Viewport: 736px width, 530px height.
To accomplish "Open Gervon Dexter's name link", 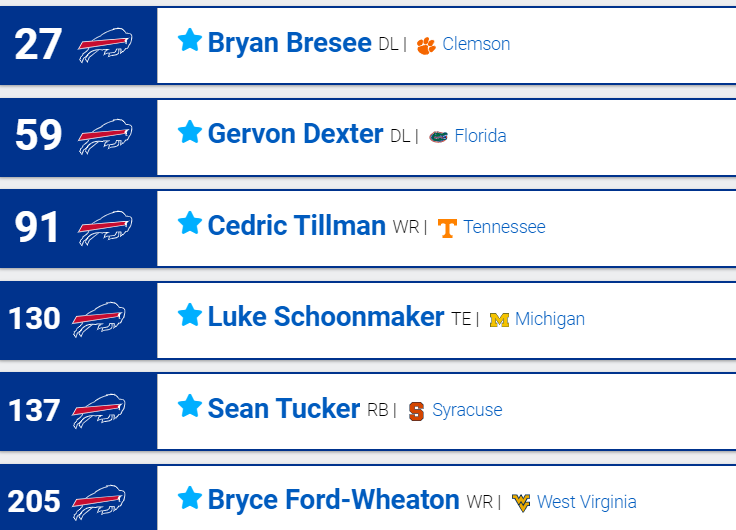I will click(x=295, y=134).
